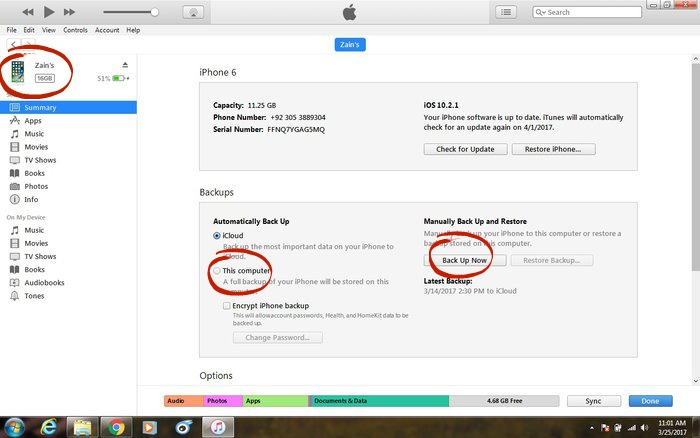The width and height of the screenshot is (700, 438).
Task: Click the back navigation arrow
Action: click(13, 44)
